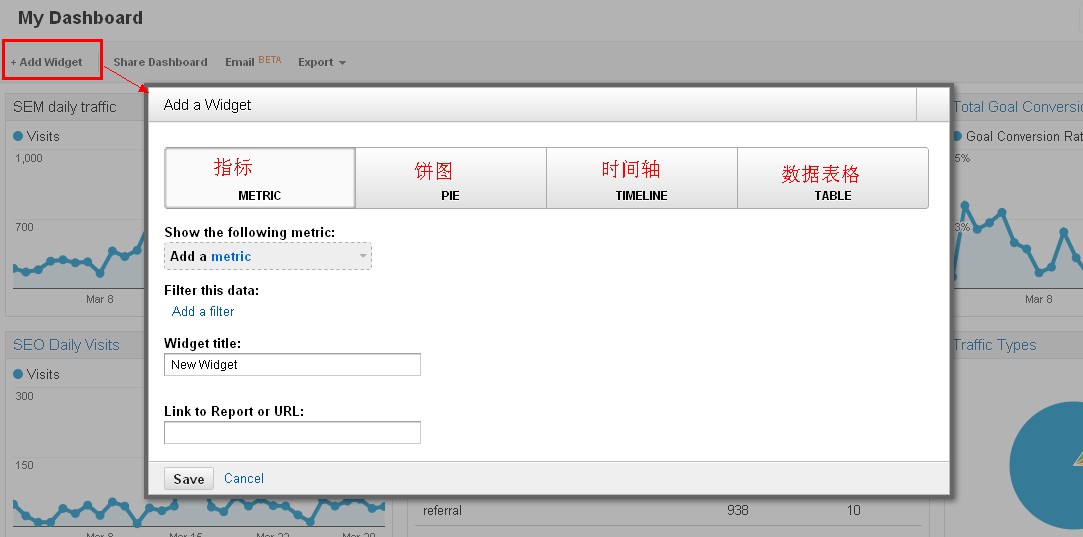Focus the Link to Report or URL field
The image size is (1083, 537).
292,433
